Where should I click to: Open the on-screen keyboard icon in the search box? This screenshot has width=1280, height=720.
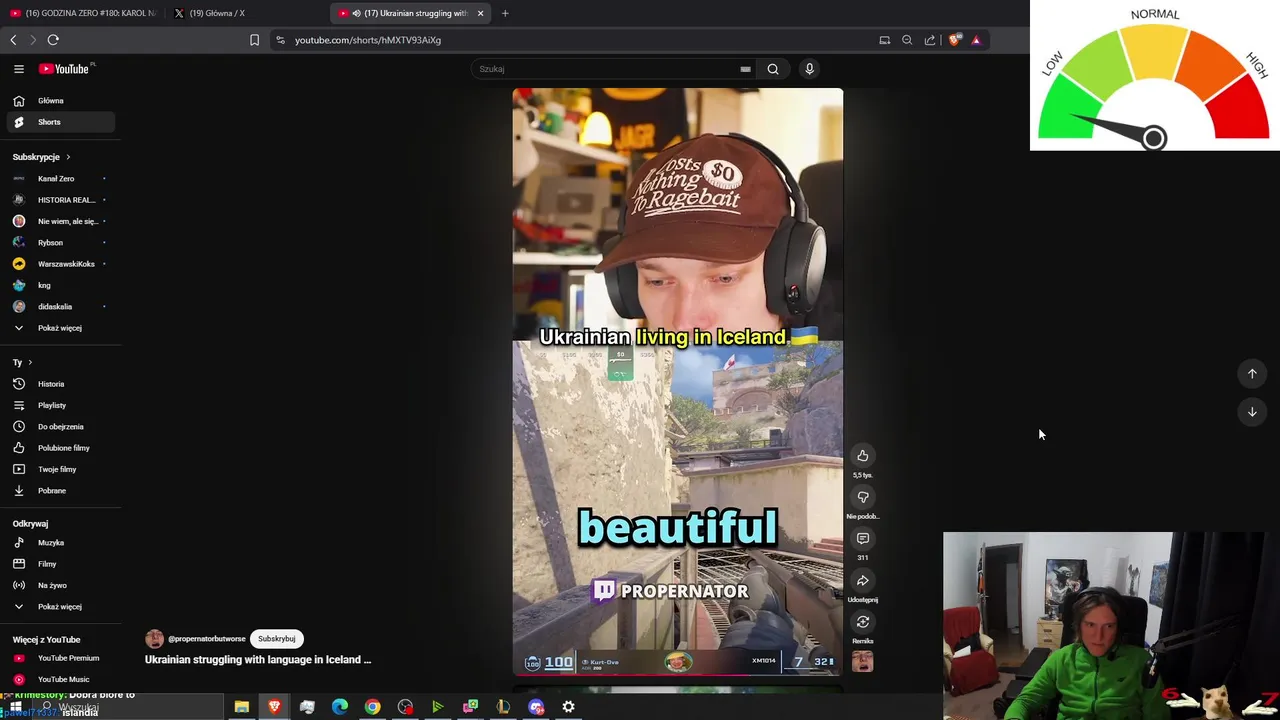(745, 69)
